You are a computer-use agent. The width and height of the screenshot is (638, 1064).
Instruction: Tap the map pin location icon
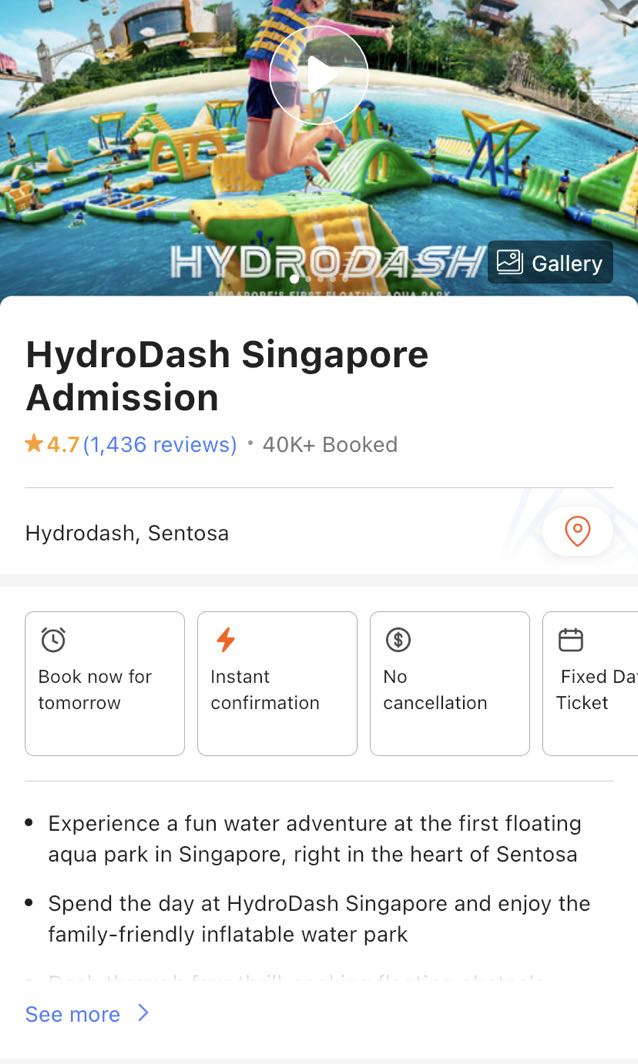579,532
